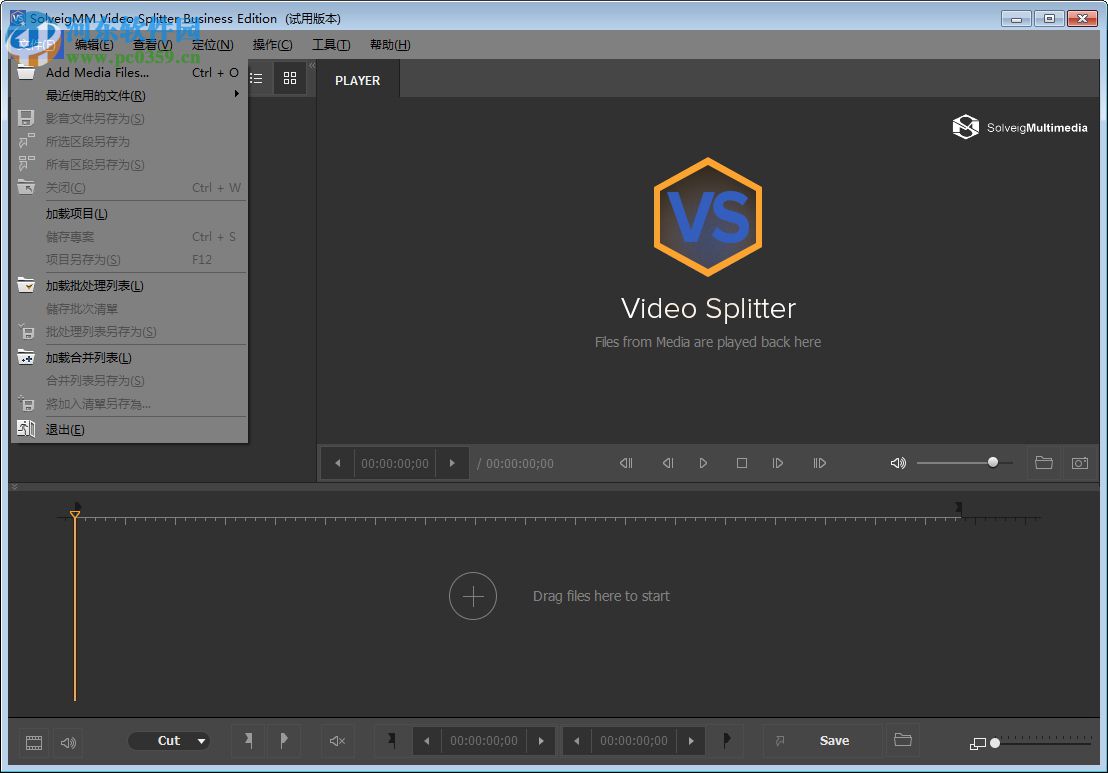Open a media file using the folder icon
The height and width of the screenshot is (773, 1108).
tap(1044, 463)
